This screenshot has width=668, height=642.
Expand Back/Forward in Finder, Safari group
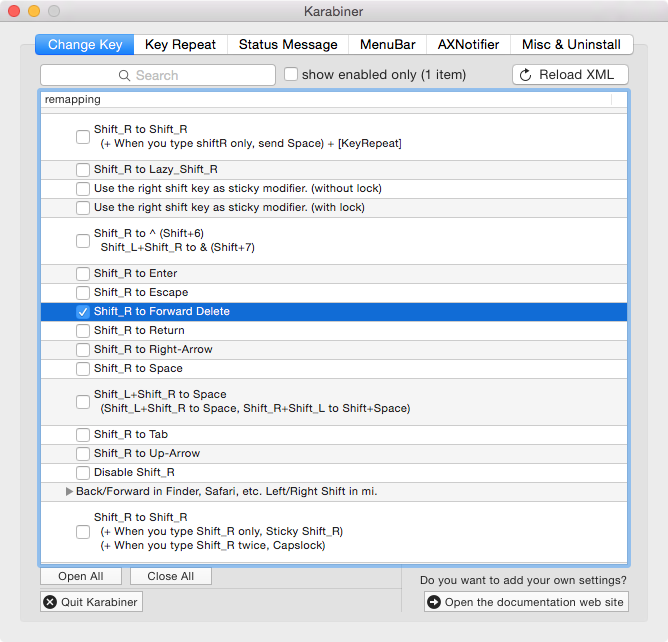(x=69, y=492)
